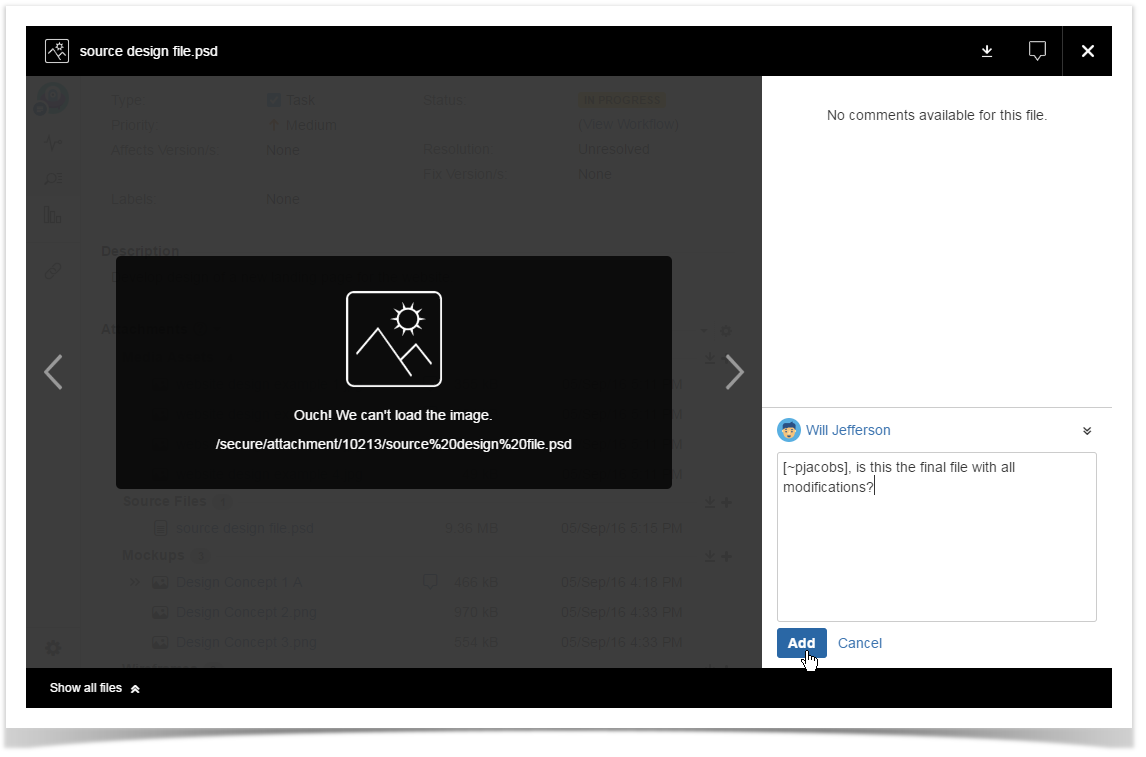The height and width of the screenshot is (757, 1146).
Task: Expand the dimmed Design Concept 1 A row
Action: click(x=135, y=582)
